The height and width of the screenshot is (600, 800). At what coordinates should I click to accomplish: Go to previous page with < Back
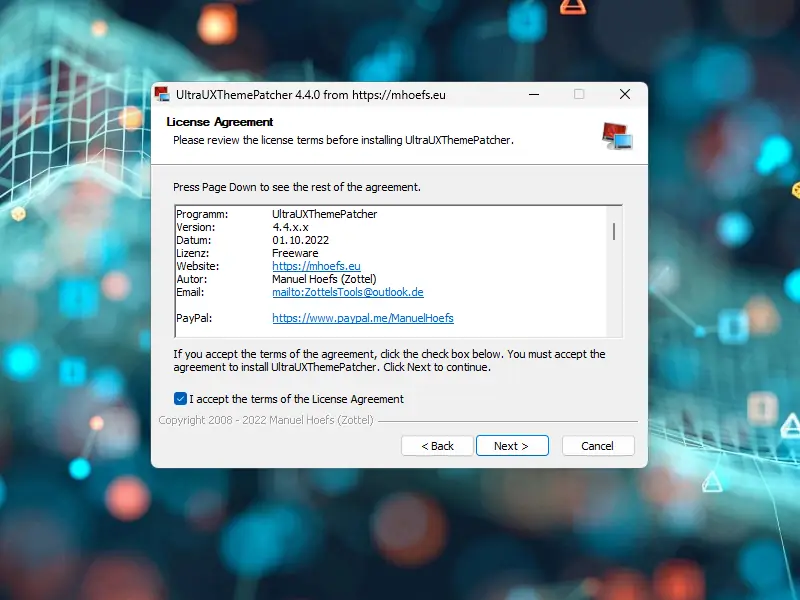point(437,445)
